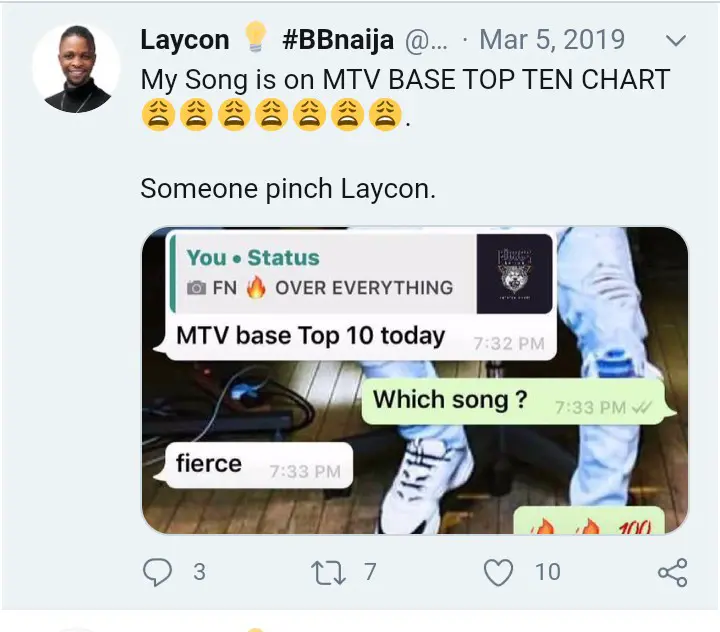
Task: Open the Mar 5, 2019 timestamp
Action: pos(552,40)
